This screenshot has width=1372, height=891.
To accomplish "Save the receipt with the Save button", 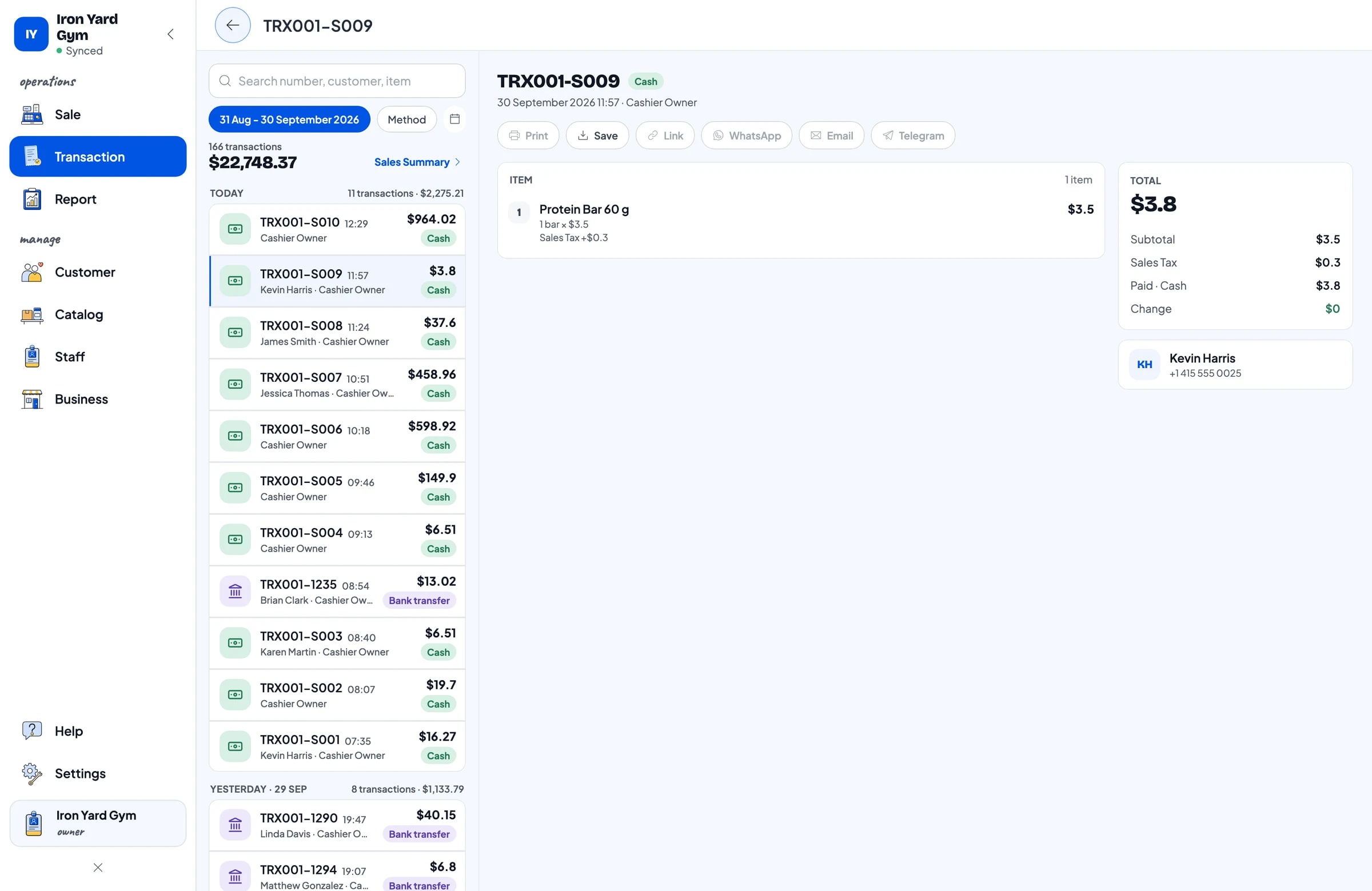I will (x=597, y=135).
